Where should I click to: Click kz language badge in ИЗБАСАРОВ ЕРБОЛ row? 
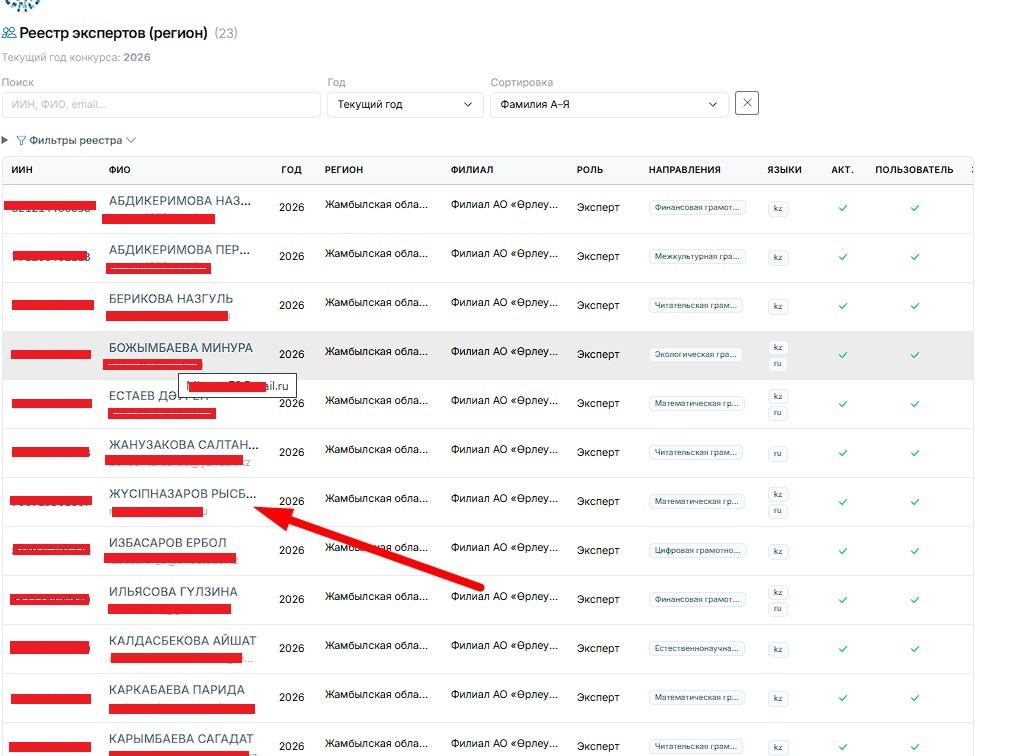point(777,551)
